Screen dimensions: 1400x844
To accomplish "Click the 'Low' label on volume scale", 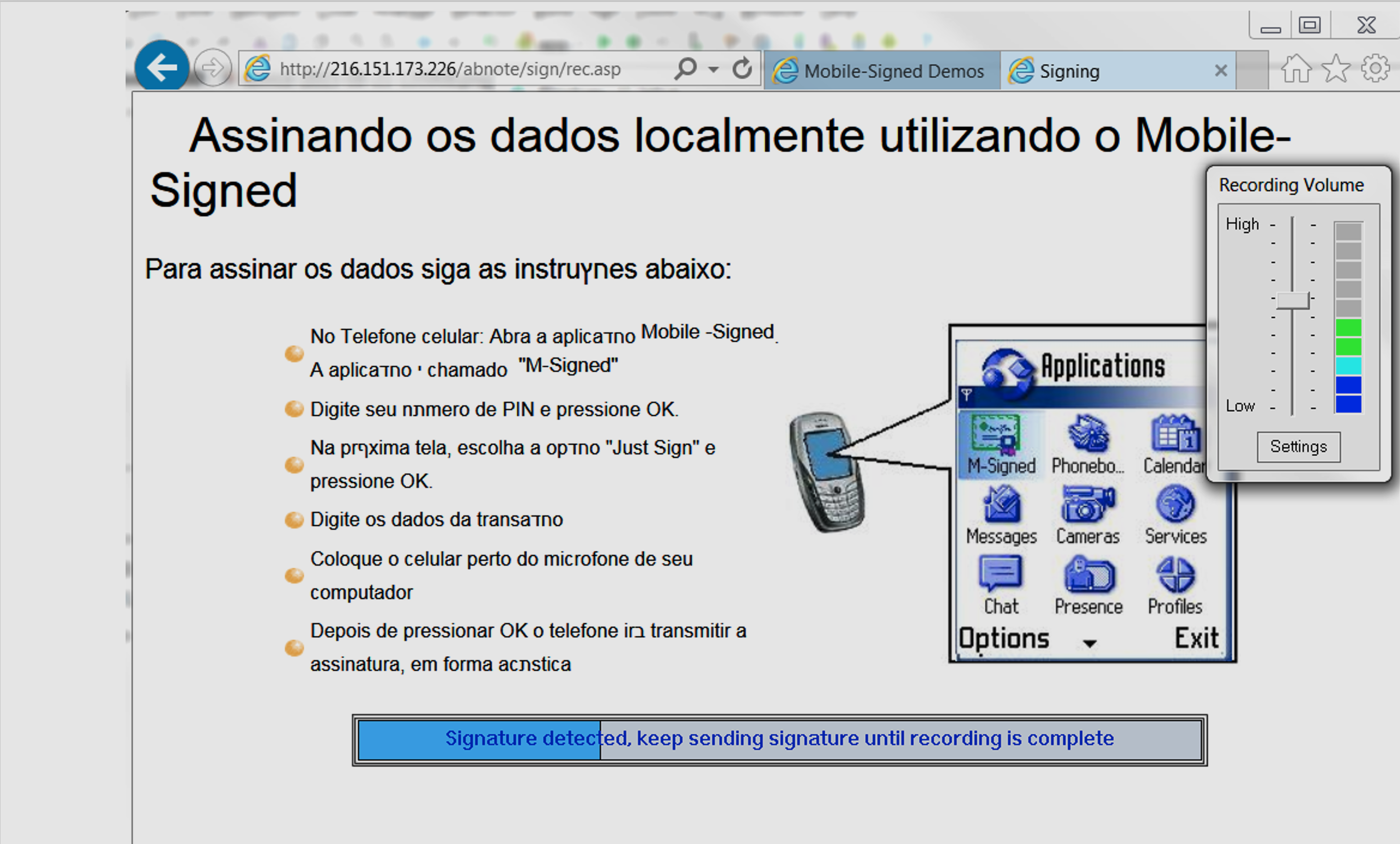I will click(x=1240, y=406).
